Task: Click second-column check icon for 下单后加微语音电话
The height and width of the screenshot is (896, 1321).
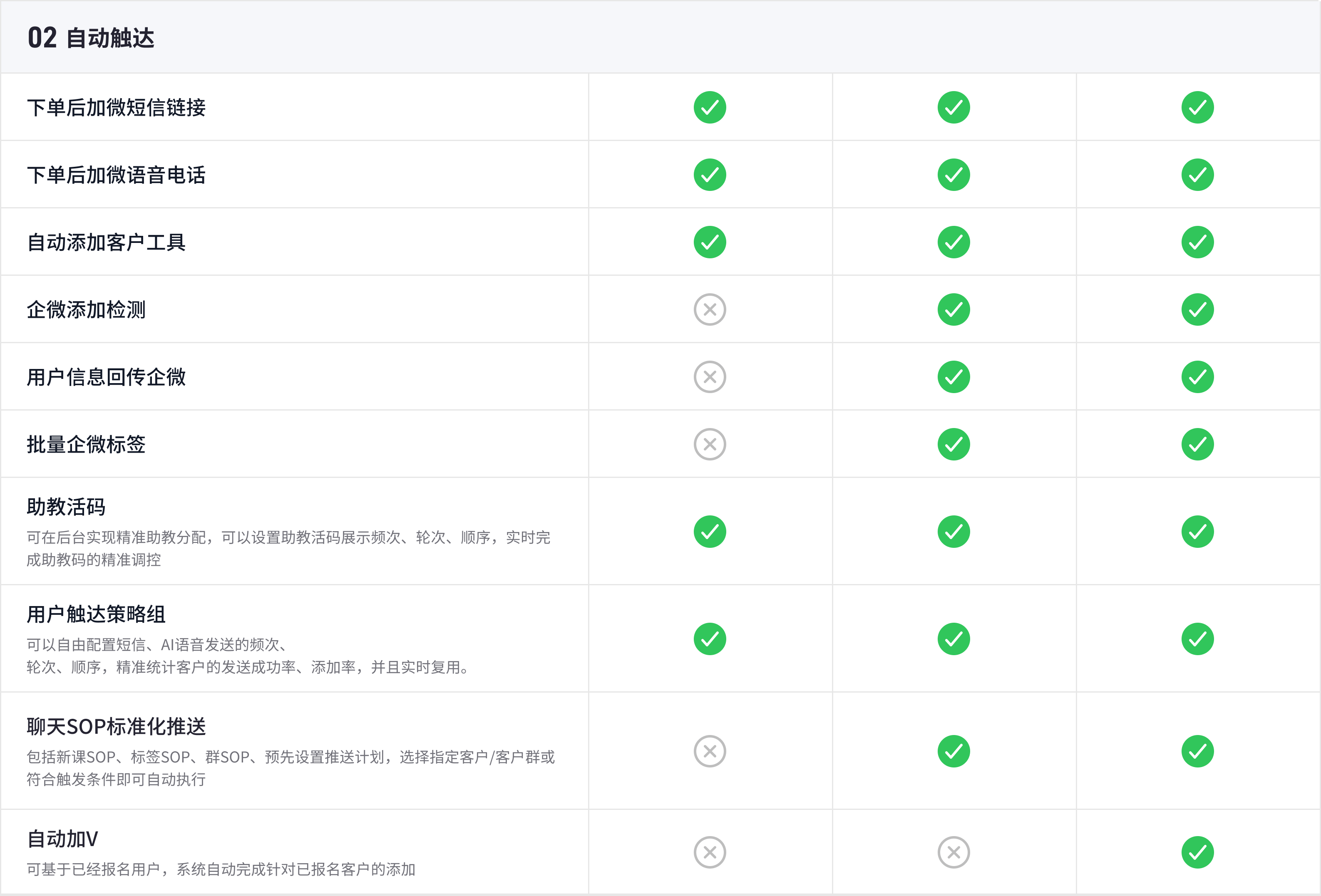Action: point(953,174)
